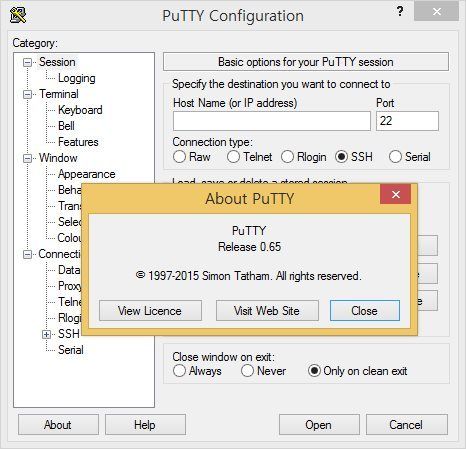Select Session in the category tree
The image size is (466, 449).
coord(57,62)
